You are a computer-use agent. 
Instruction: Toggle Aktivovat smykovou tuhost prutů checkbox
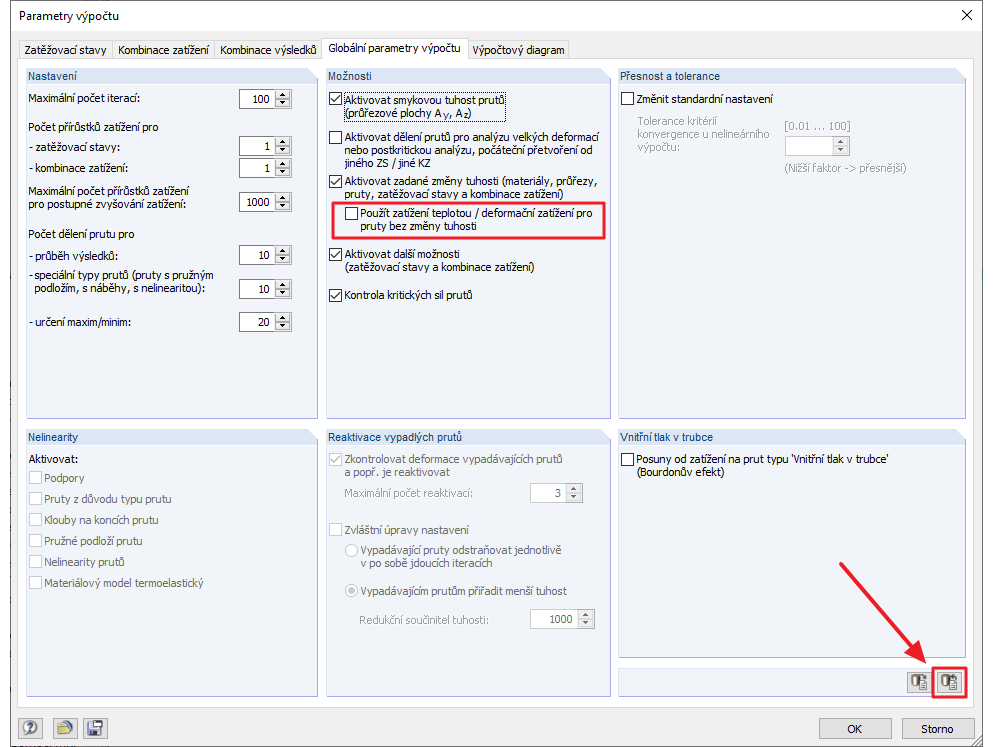tap(335, 100)
